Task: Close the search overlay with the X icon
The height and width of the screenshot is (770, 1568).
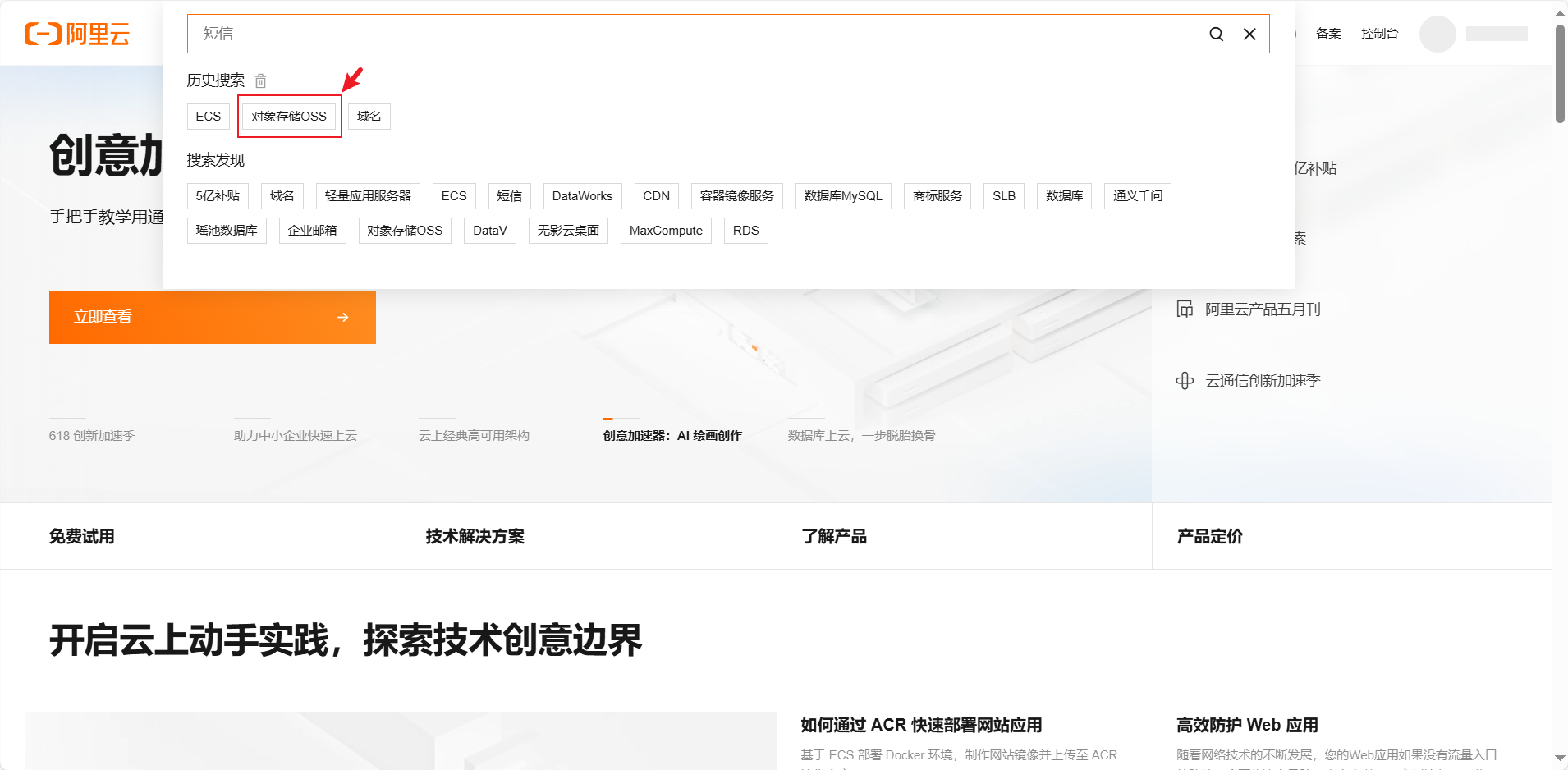Action: pyautogui.click(x=1249, y=34)
